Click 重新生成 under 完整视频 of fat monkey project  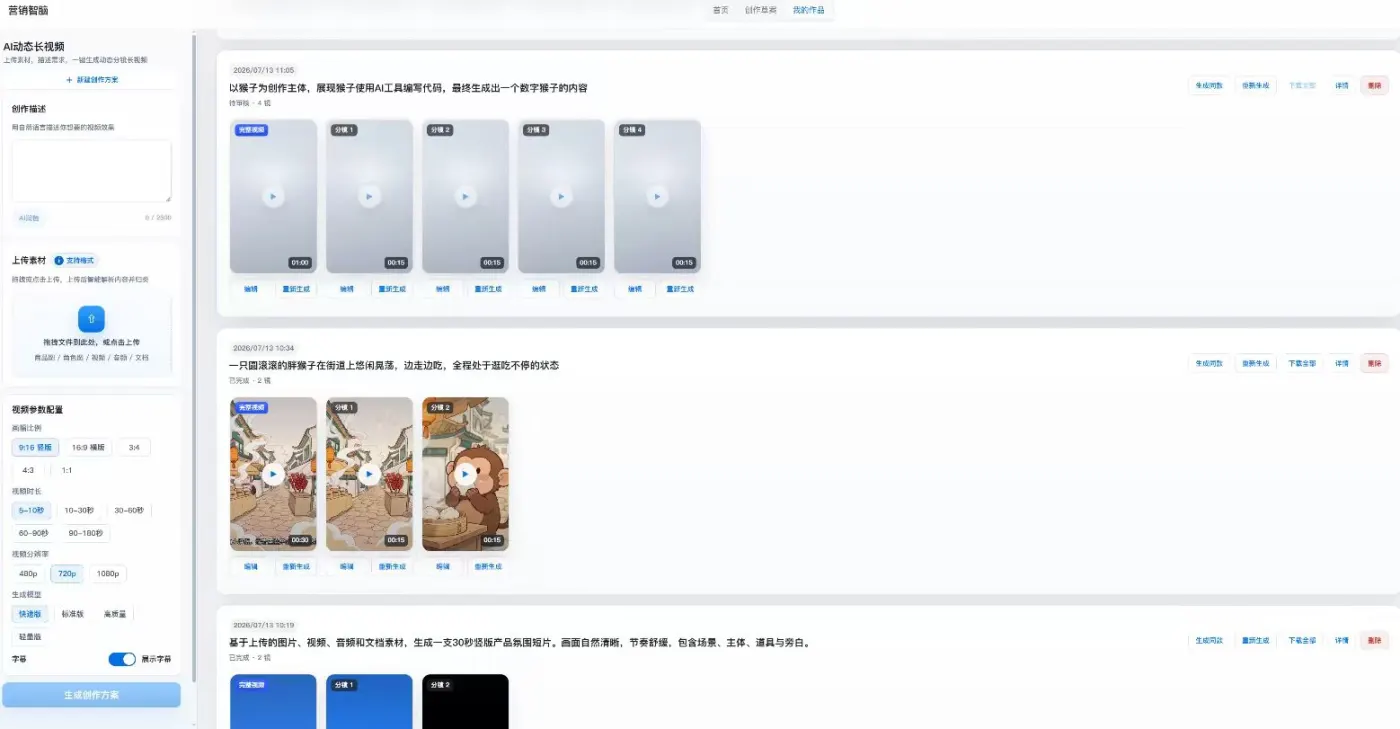[296, 566]
